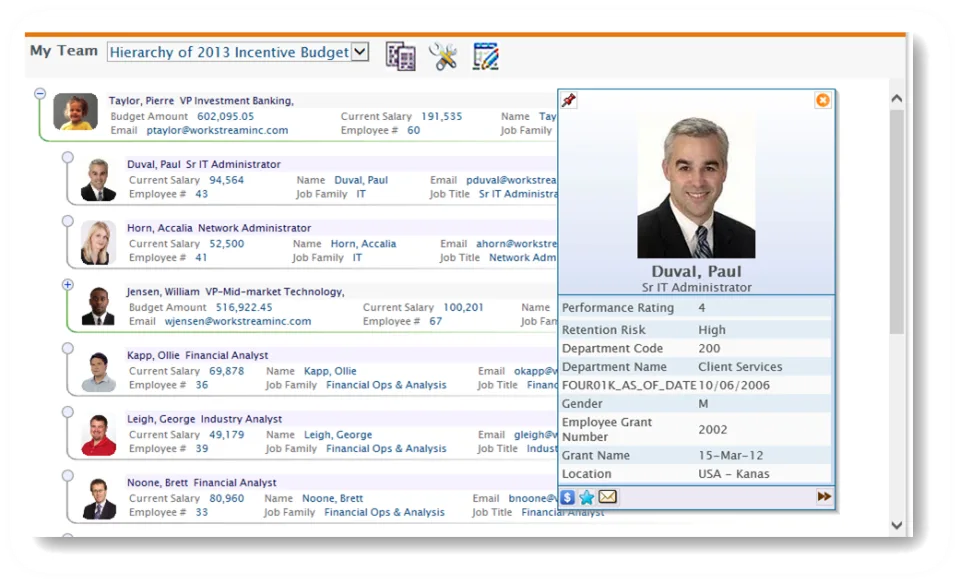This screenshot has width=960, height=584.
Task: Click the blue star icon in popup footer
Action: point(587,497)
